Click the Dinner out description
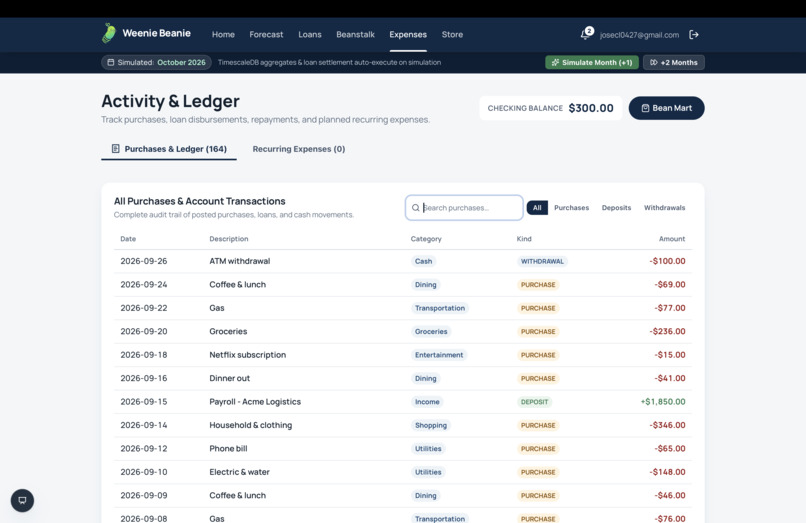This screenshot has width=806, height=523. point(229,378)
